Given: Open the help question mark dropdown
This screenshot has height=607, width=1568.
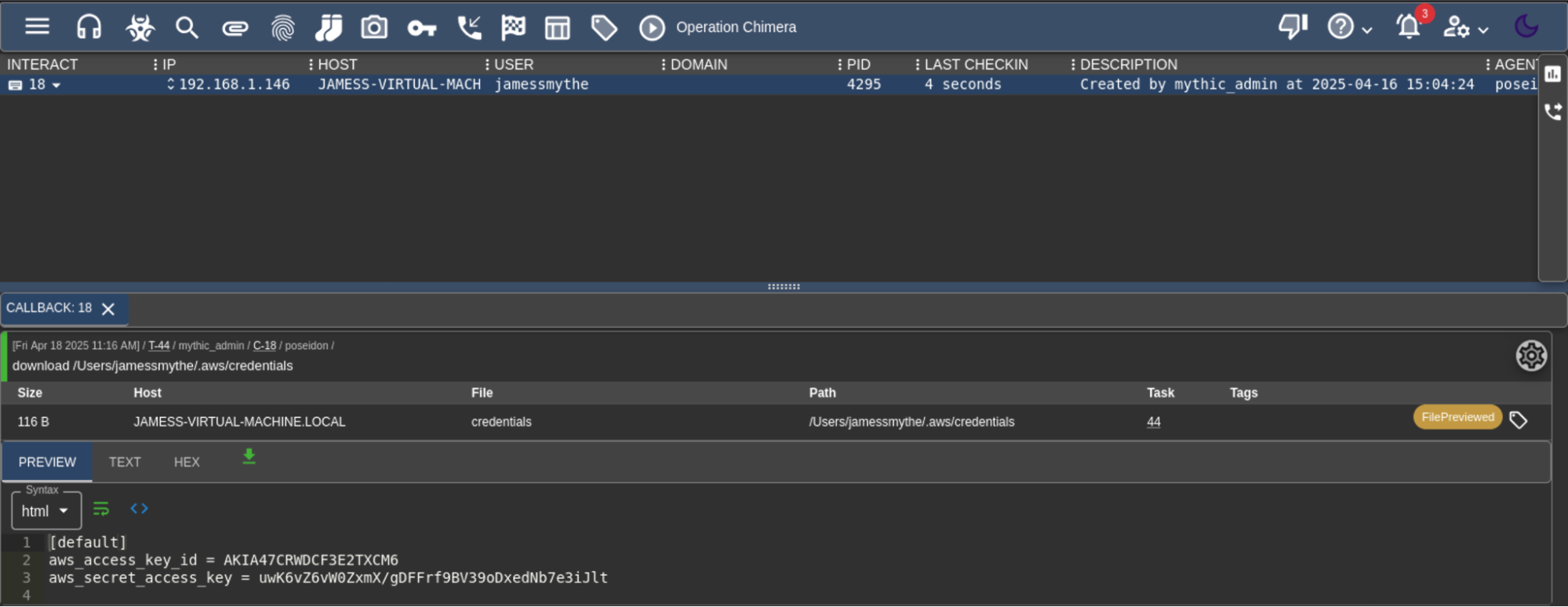Looking at the screenshot, I should (1349, 27).
